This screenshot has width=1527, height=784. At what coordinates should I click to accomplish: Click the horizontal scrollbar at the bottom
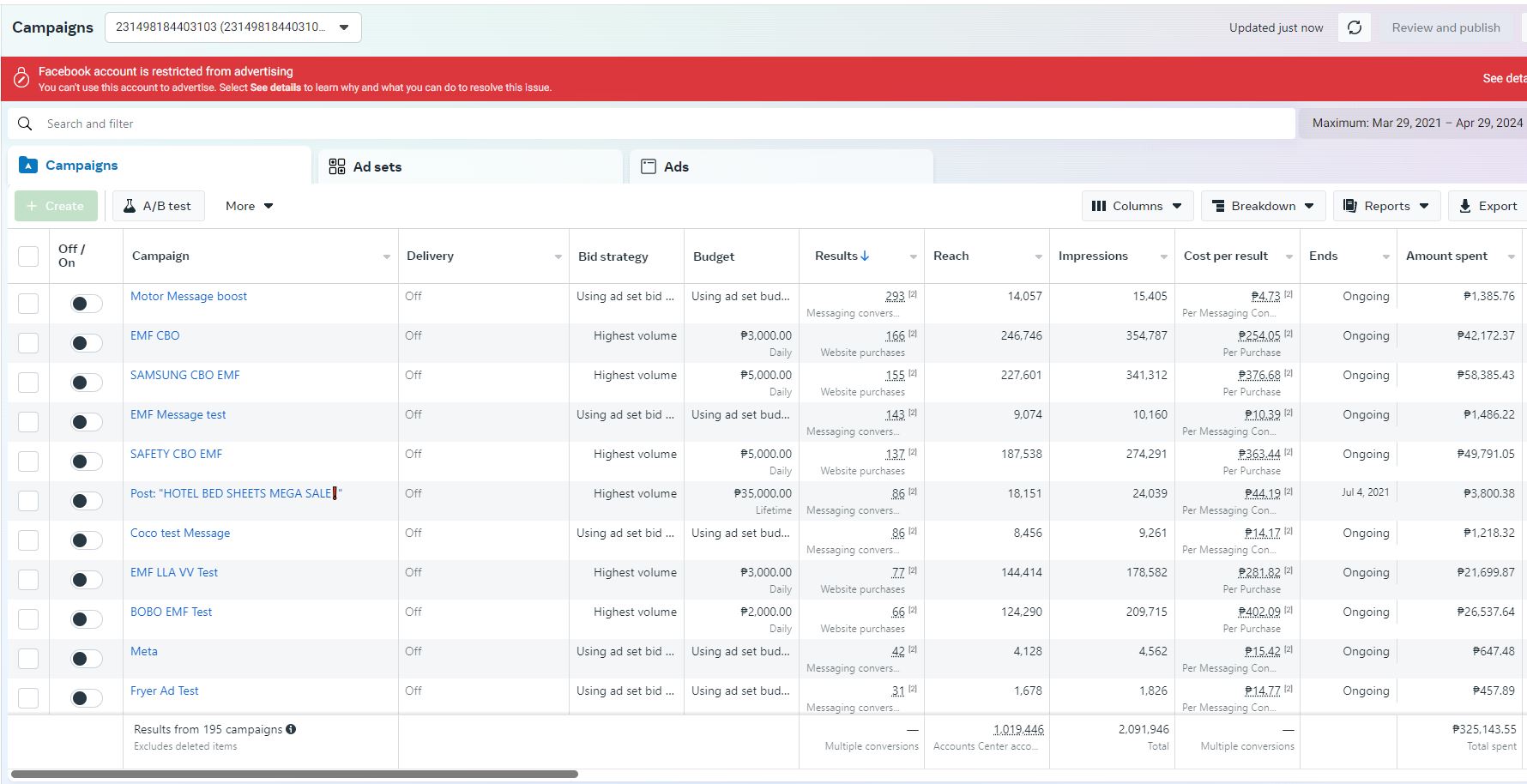pyautogui.click(x=294, y=774)
